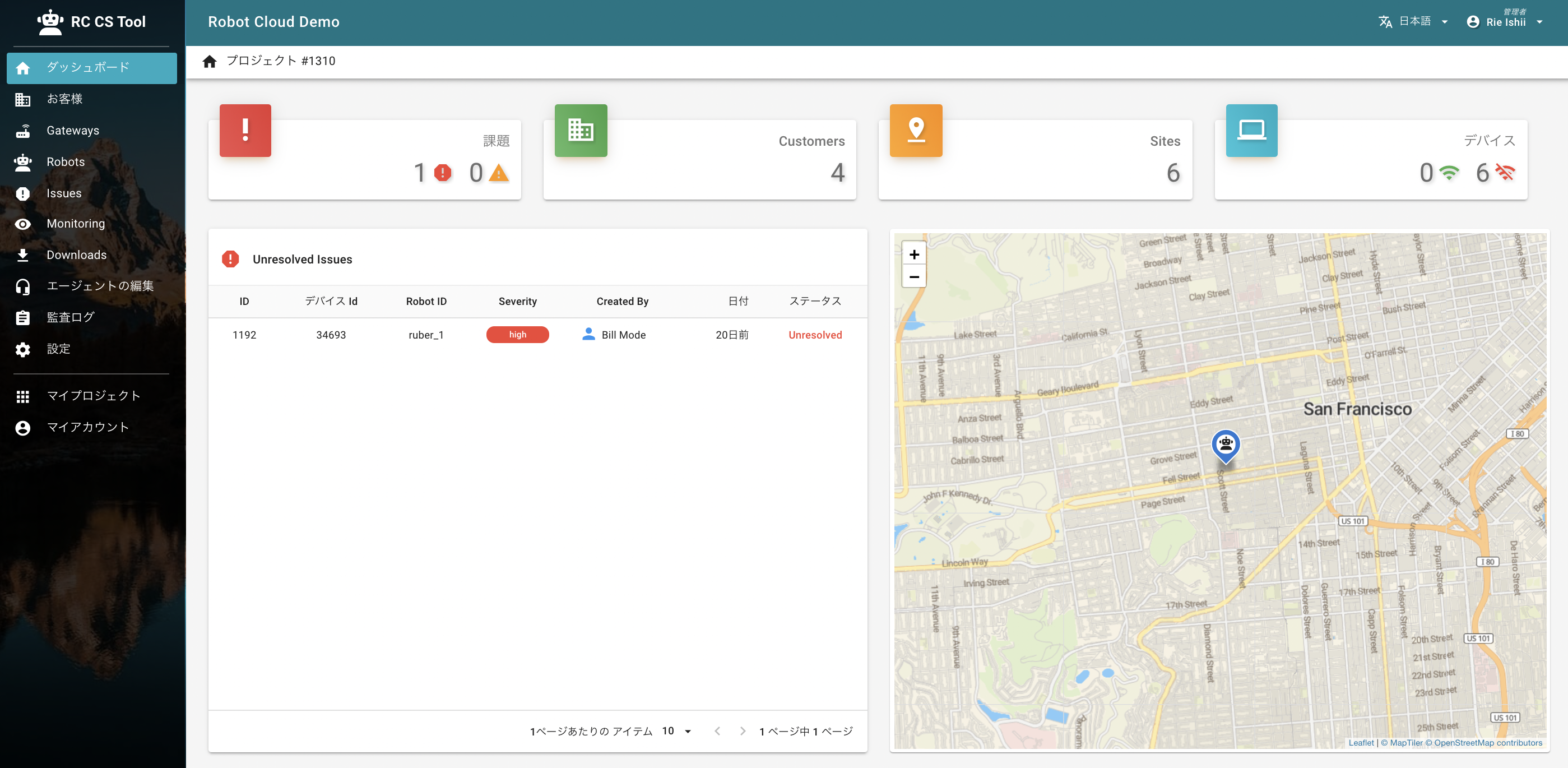1568x768 pixels.
Task: Navigate to Issues in the sidebar
Action: (92, 193)
